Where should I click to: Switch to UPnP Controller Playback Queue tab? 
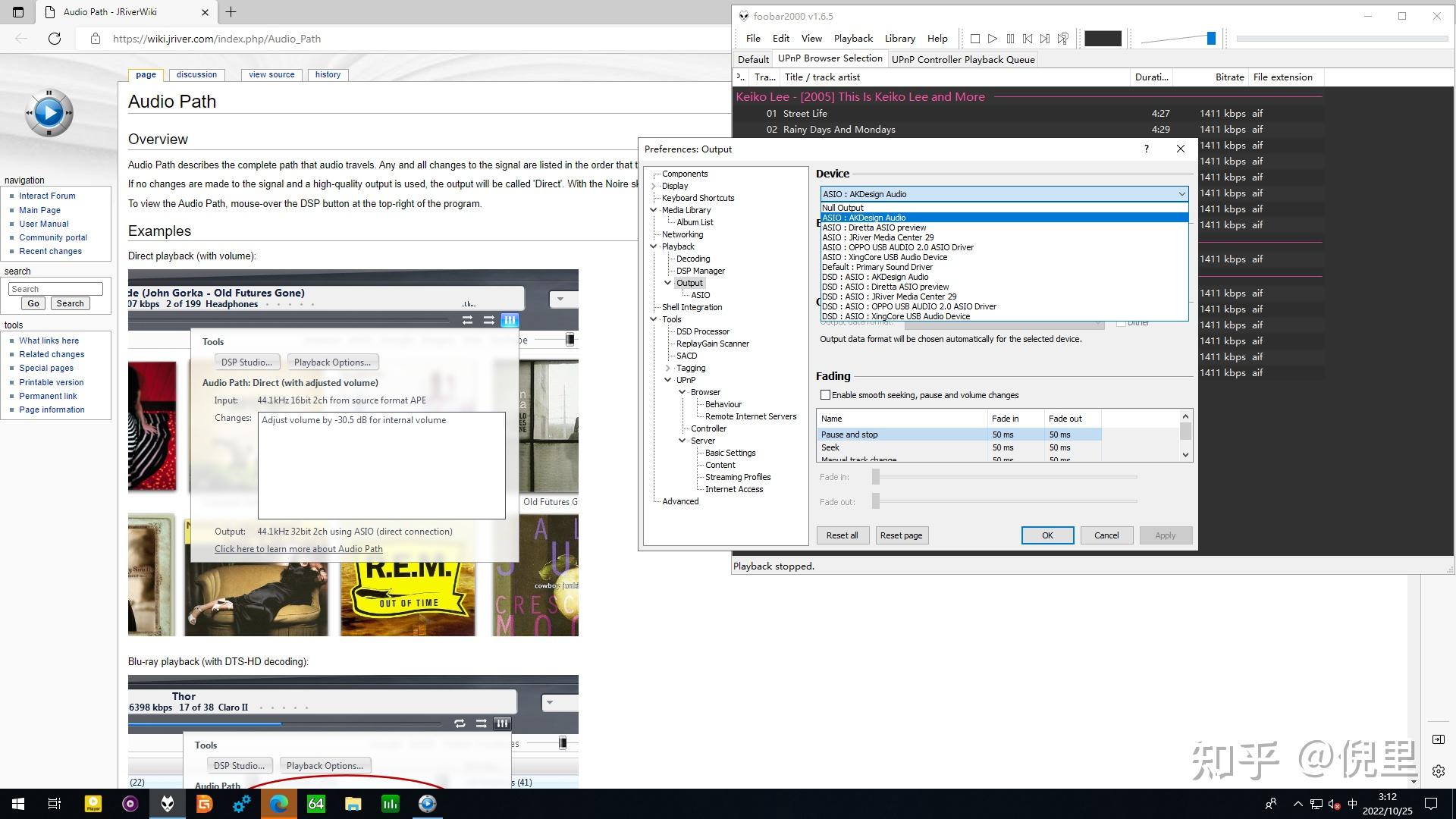(962, 59)
